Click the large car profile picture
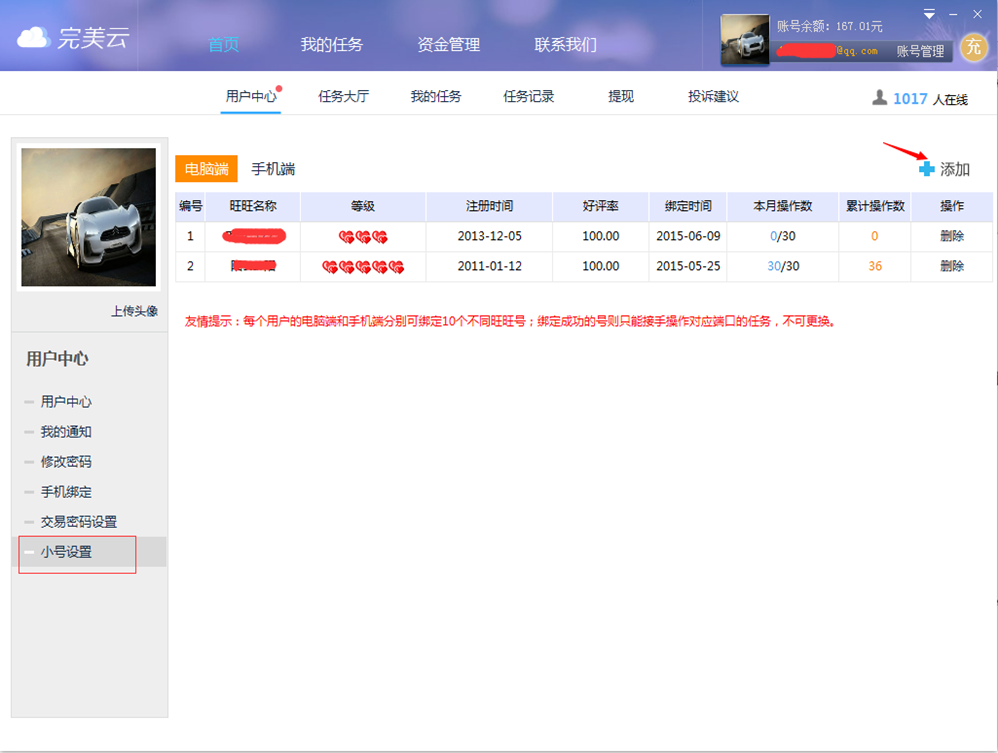Screen dimensions: 998x753 pos(88,217)
